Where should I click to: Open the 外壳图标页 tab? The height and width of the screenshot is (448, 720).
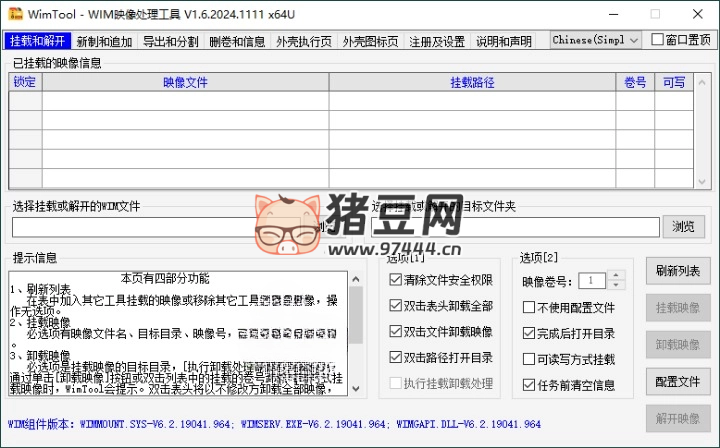point(370,41)
